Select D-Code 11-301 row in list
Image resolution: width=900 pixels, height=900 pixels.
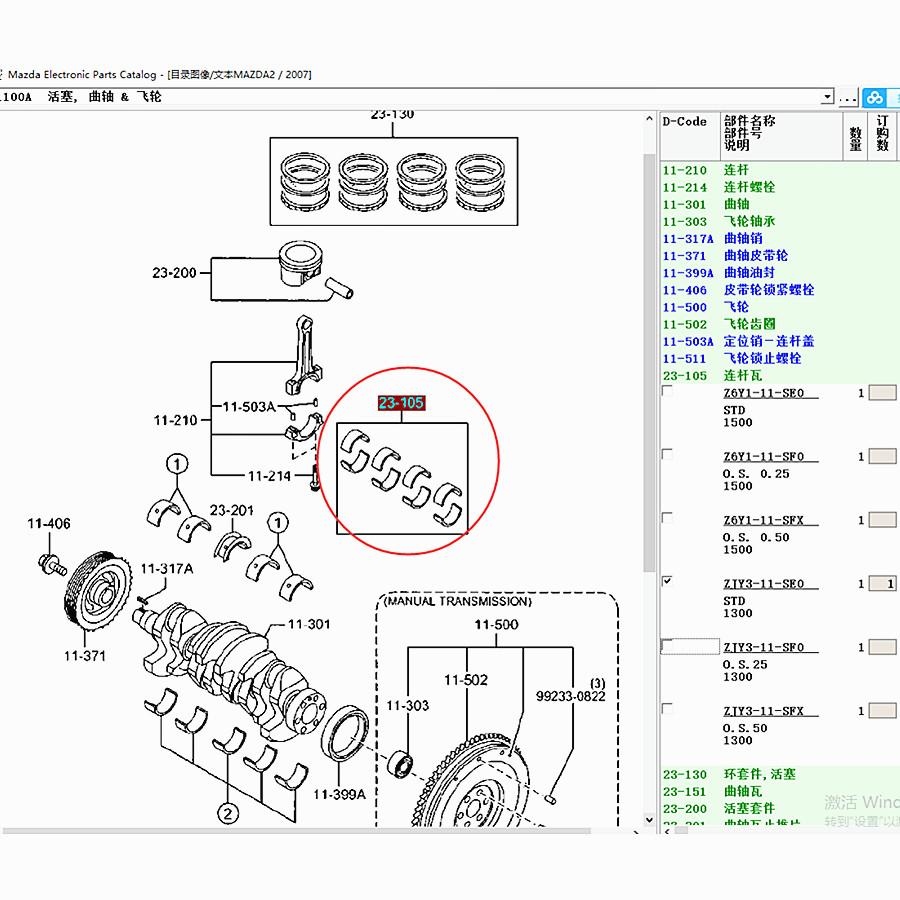point(779,204)
